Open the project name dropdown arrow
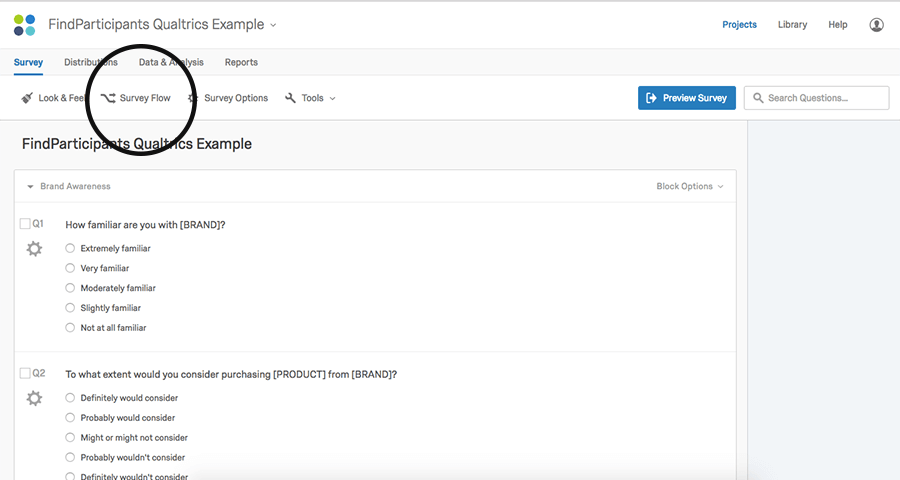 click(273, 25)
